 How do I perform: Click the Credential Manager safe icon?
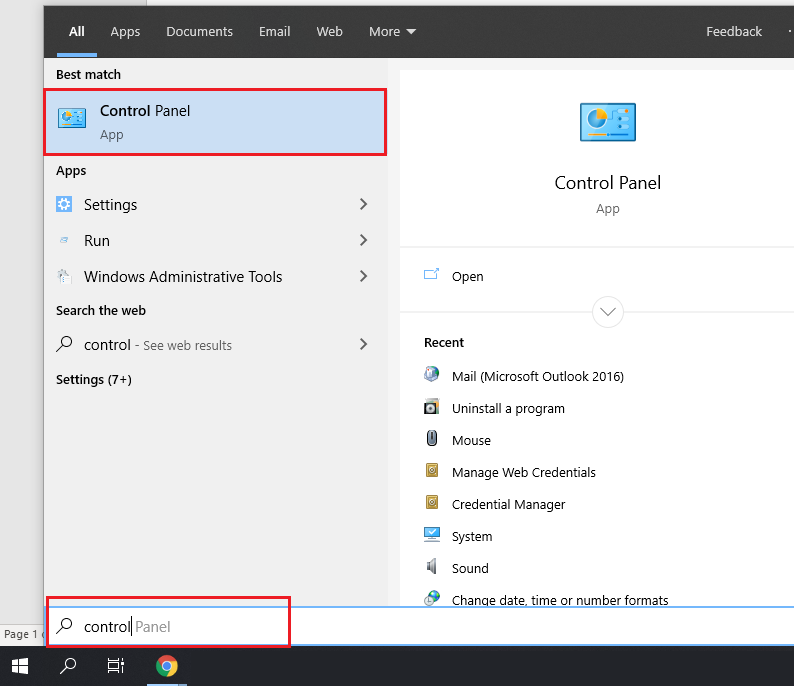pyautogui.click(x=431, y=502)
